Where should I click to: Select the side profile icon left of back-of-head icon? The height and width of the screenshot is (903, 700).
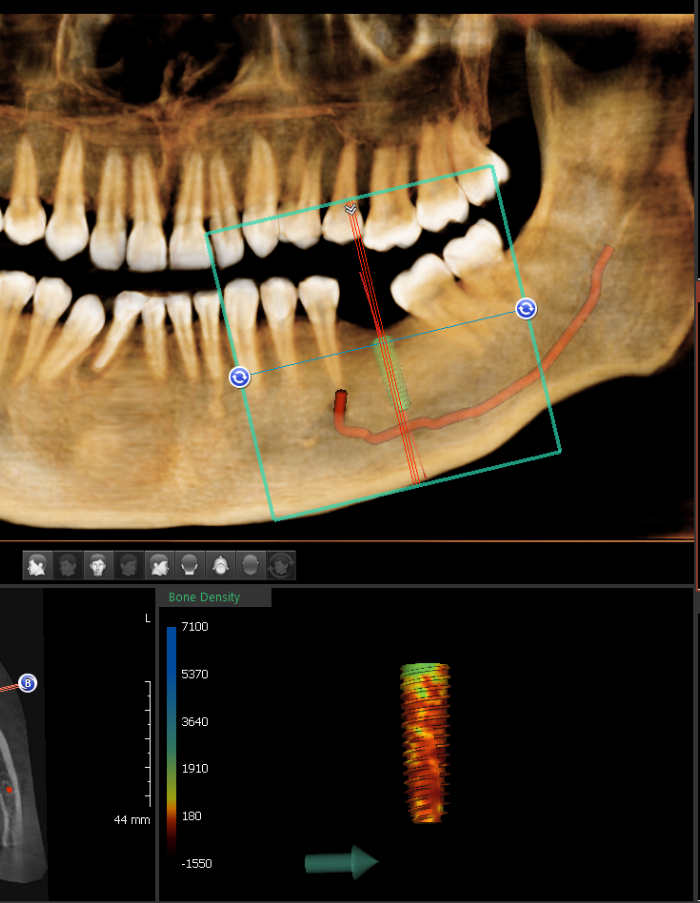point(159,566)
